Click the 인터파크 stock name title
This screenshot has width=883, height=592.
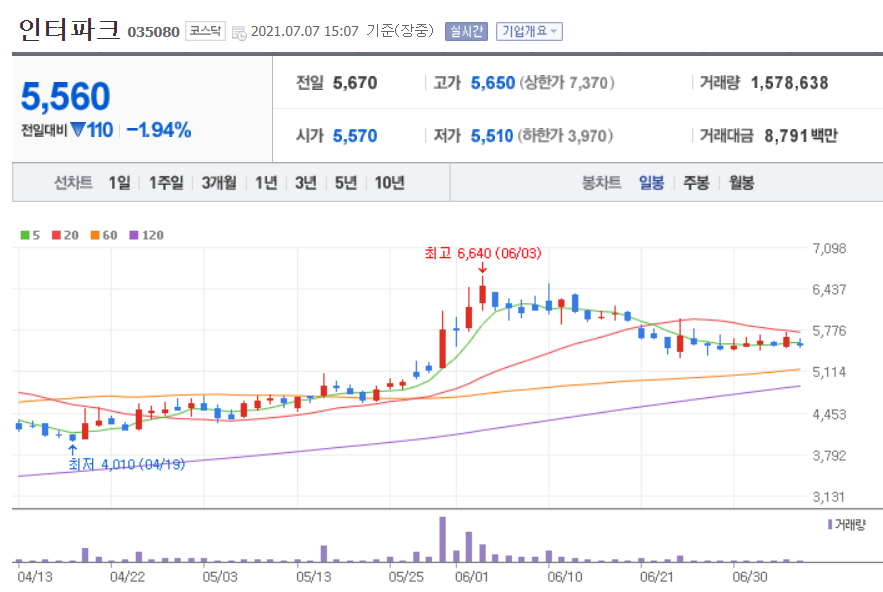click(x=69, y=29)
